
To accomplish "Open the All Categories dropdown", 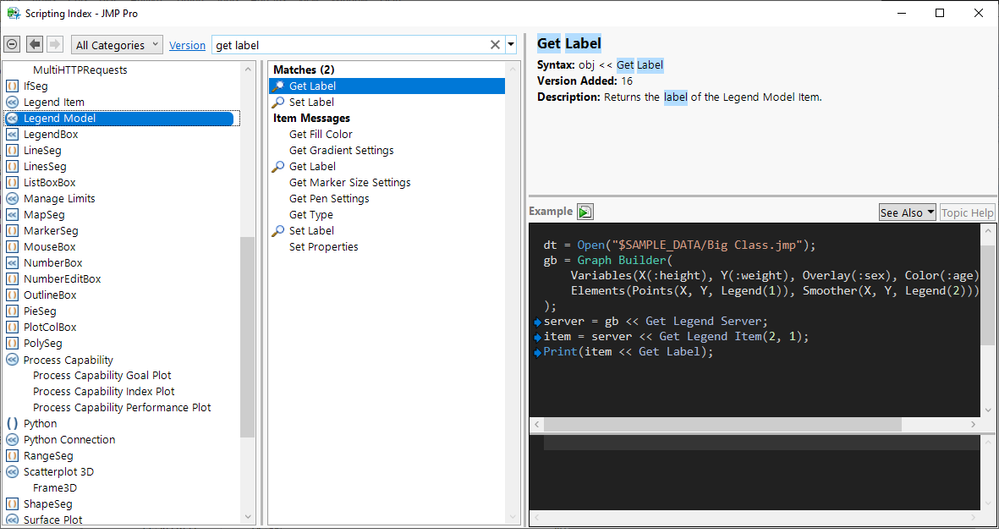I will 117,45.
